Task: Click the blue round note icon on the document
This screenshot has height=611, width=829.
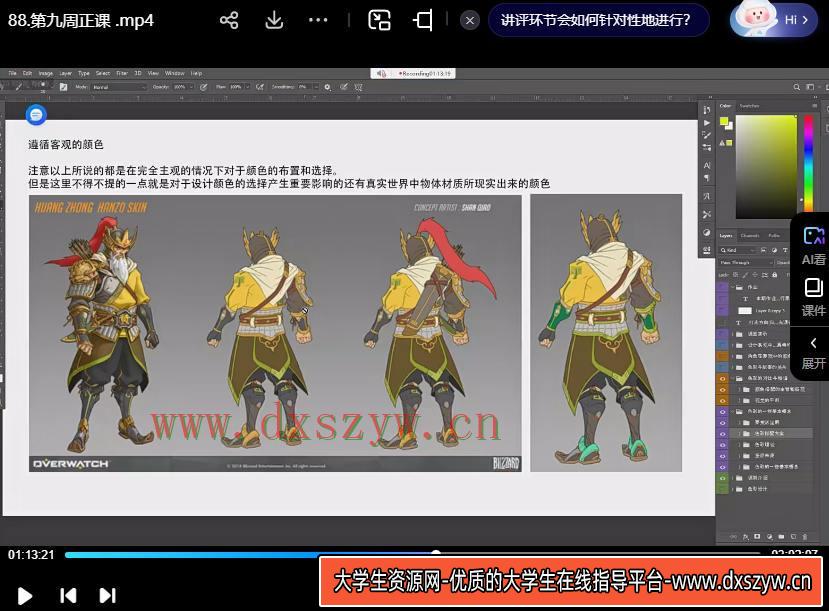Action: (36, 115)
